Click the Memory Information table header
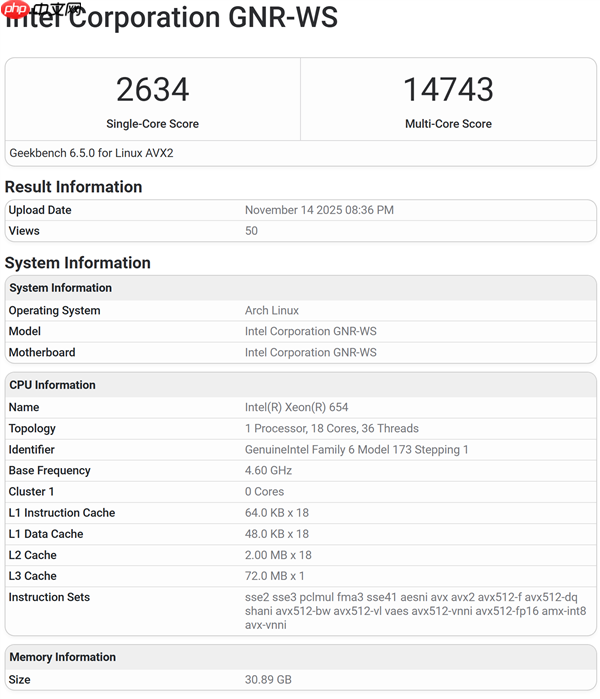600x699 pixels. coord(62,657)
